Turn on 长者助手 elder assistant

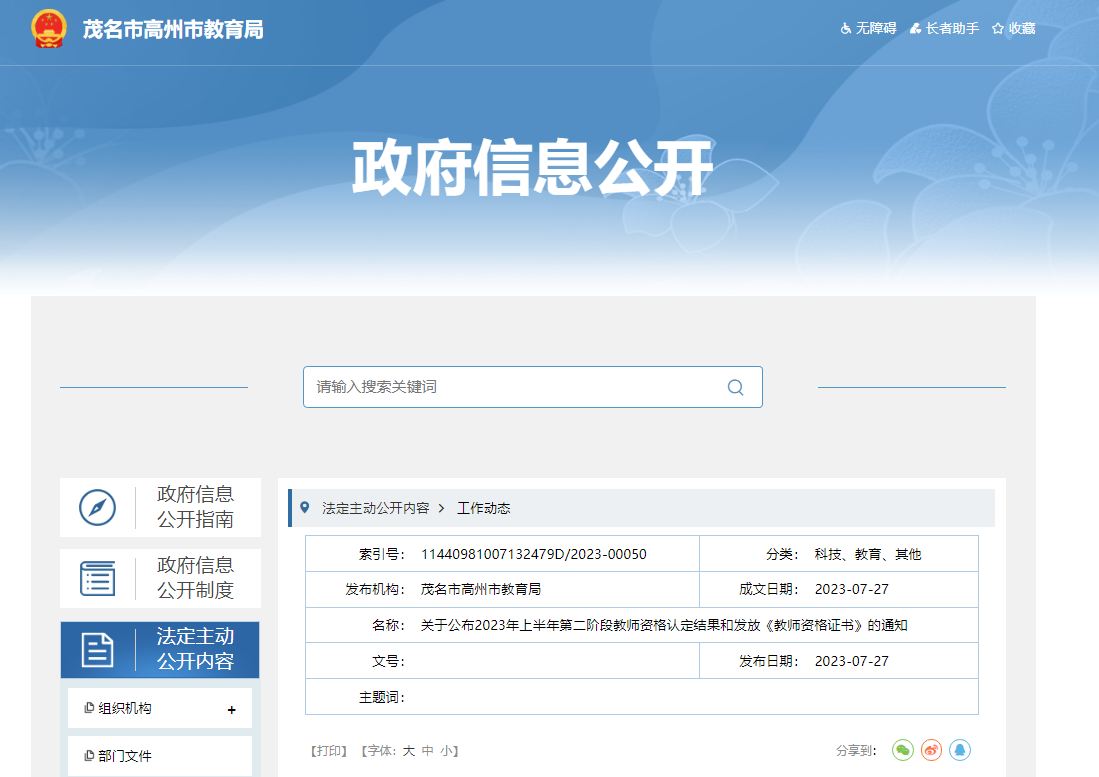click(944, 29)
